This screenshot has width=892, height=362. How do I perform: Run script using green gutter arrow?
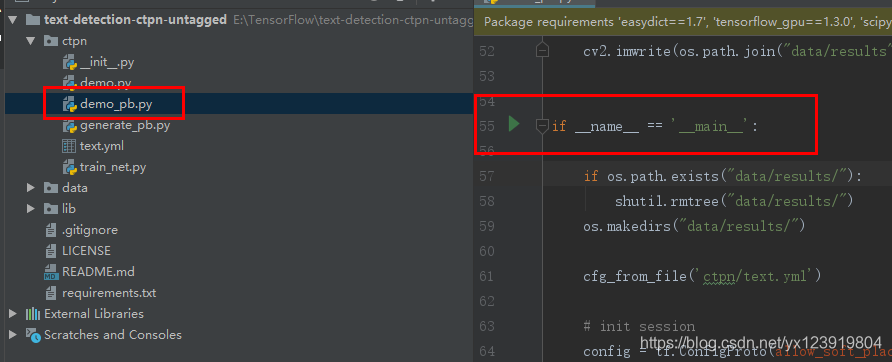[x=514, y=124]
